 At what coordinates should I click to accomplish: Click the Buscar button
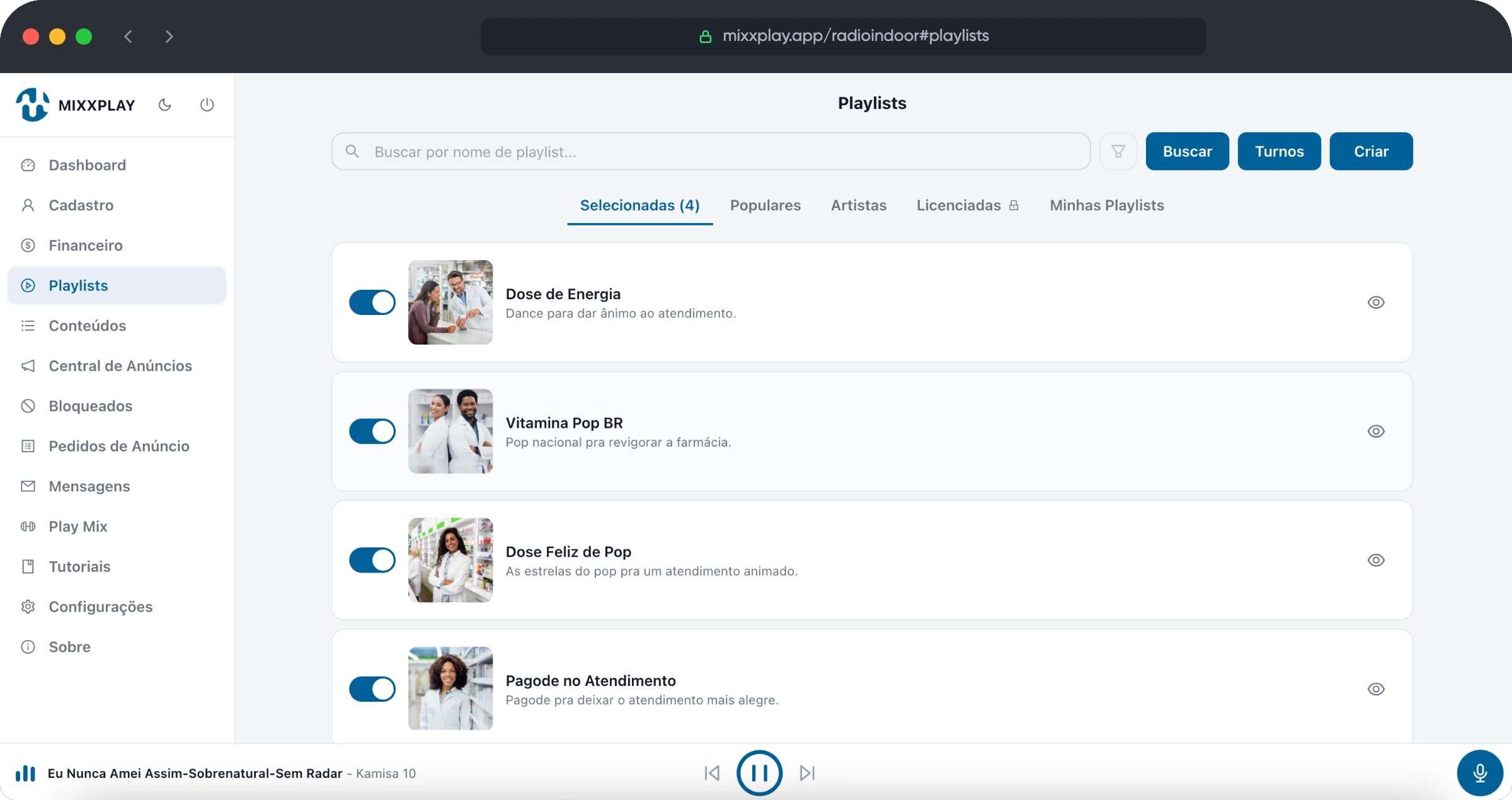pyautogui.click(x=1188, y=151)
